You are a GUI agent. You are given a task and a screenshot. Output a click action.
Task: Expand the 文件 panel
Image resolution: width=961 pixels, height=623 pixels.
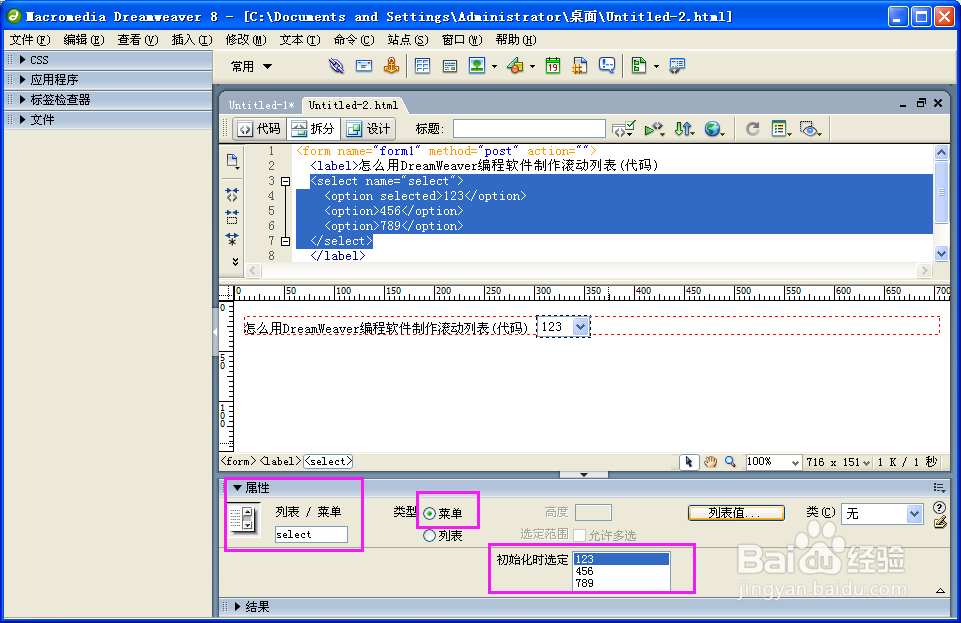point(23,119)
